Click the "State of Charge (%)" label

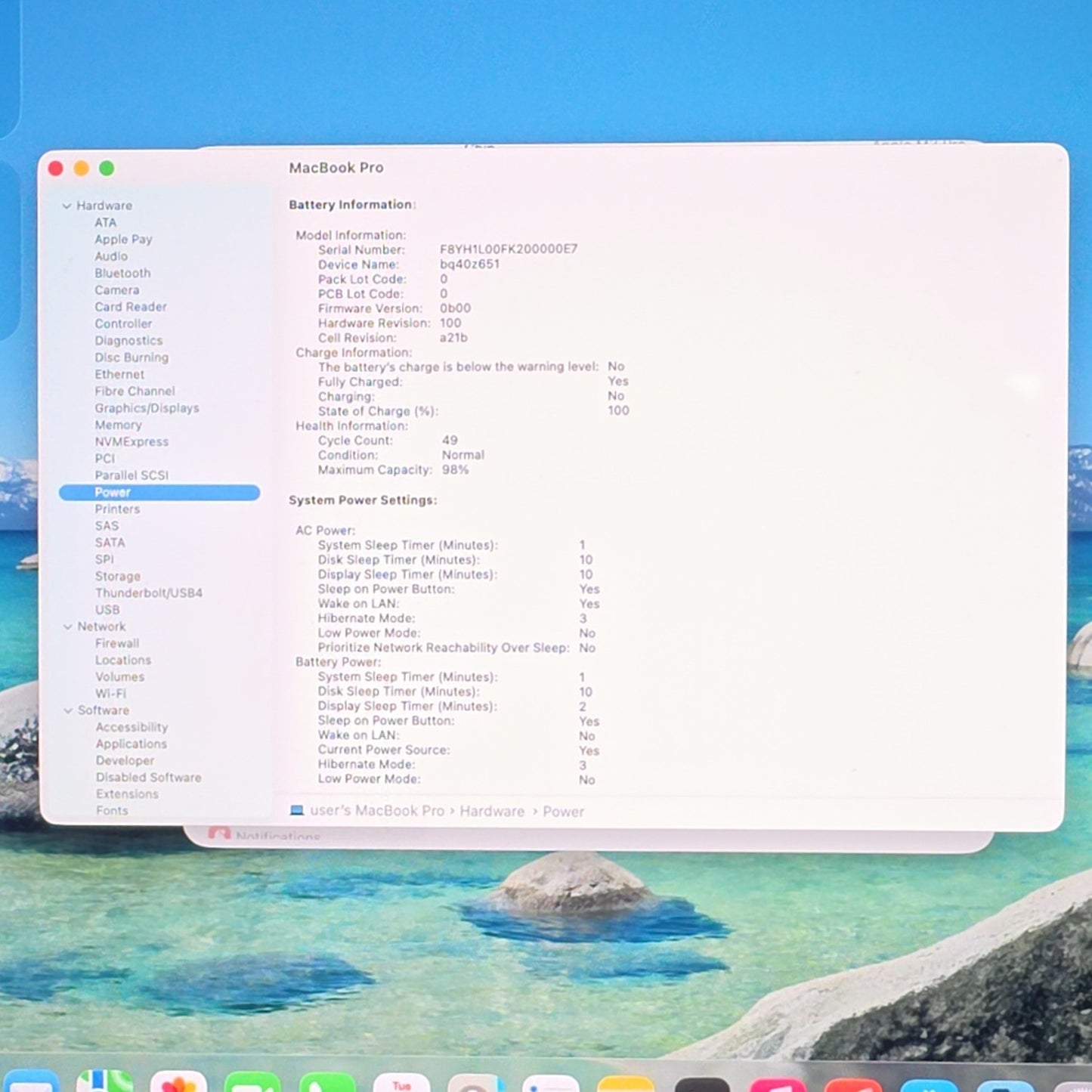coord(378,411)
